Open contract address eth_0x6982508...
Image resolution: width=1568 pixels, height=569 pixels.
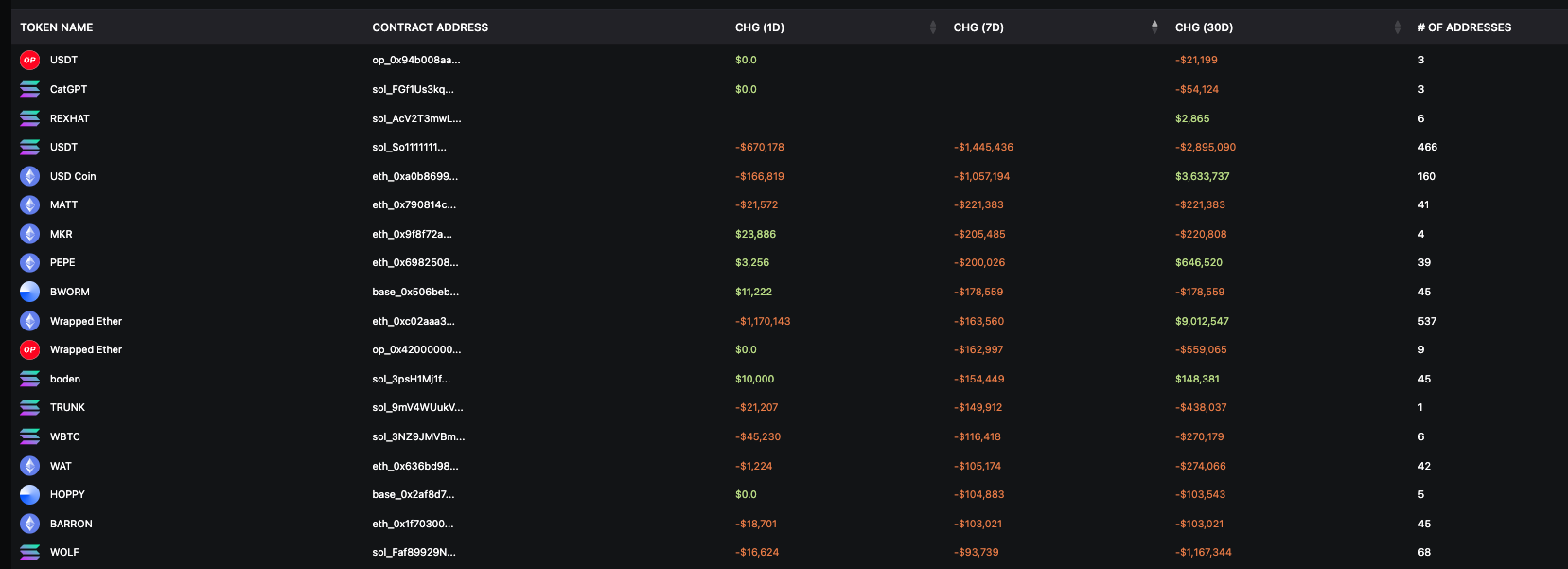click(x=415, y=262)
